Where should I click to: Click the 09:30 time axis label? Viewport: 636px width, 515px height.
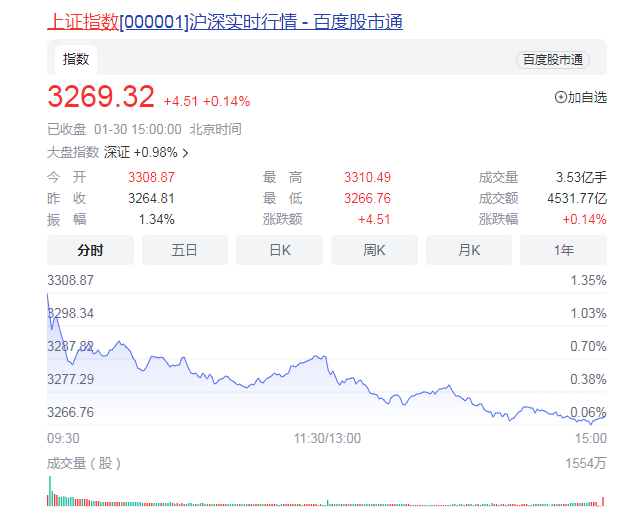63,438
